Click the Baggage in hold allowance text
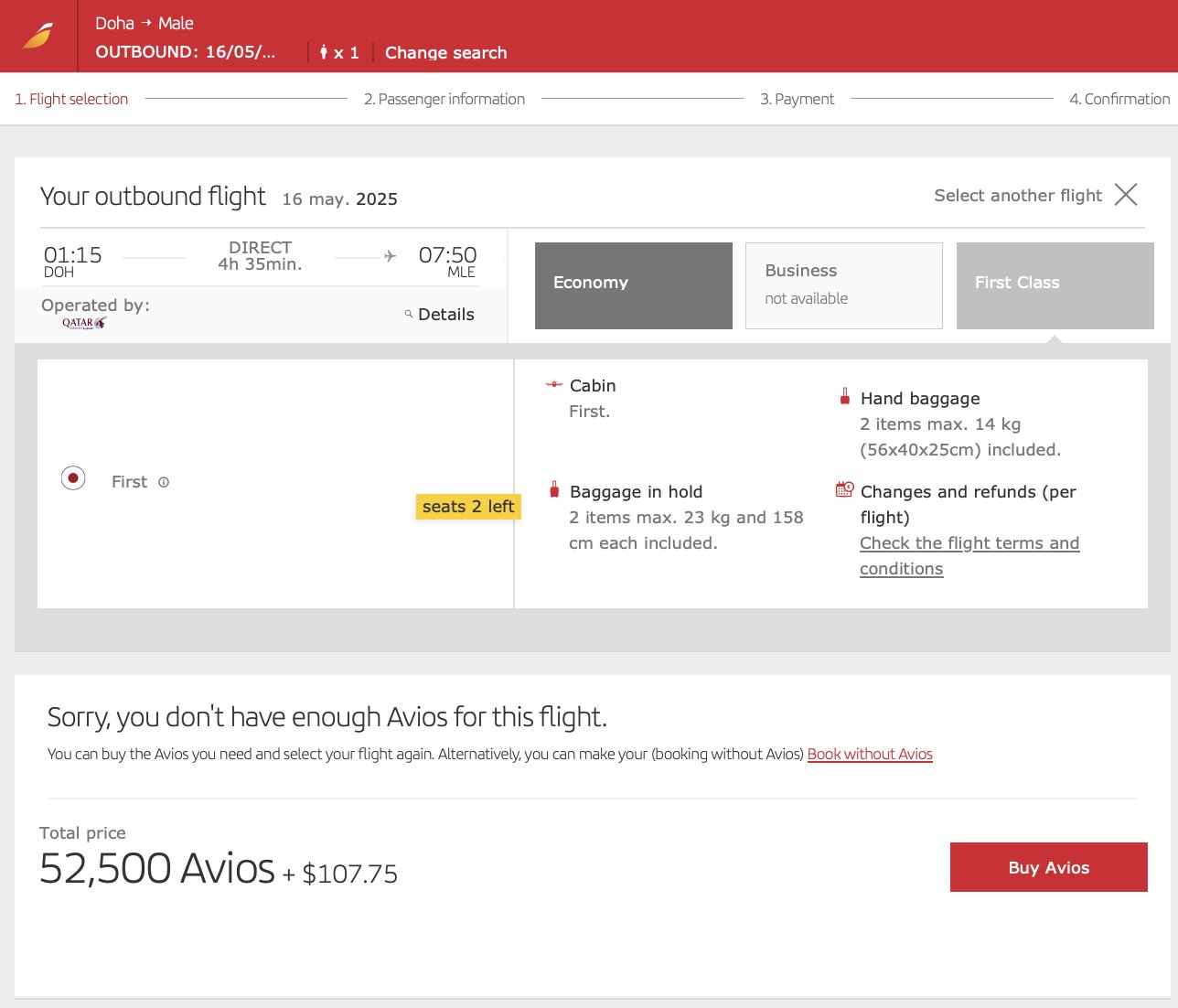This screenshot has width=1178, height=1008. coord(686,531)
